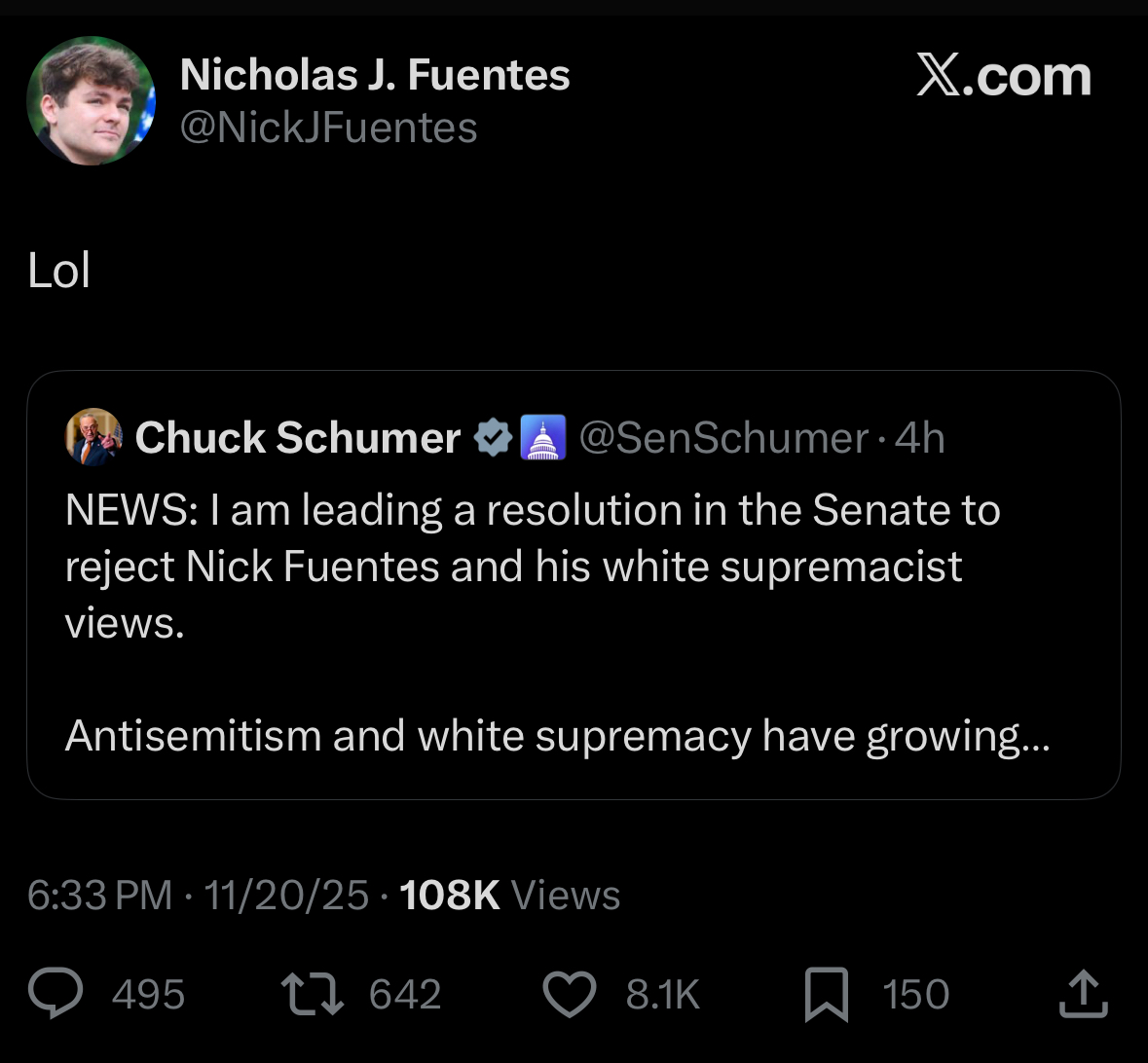This screenshot has width=1148, height=1063.
Task: Open the share upload icon
Action: tap(1083, 994)
